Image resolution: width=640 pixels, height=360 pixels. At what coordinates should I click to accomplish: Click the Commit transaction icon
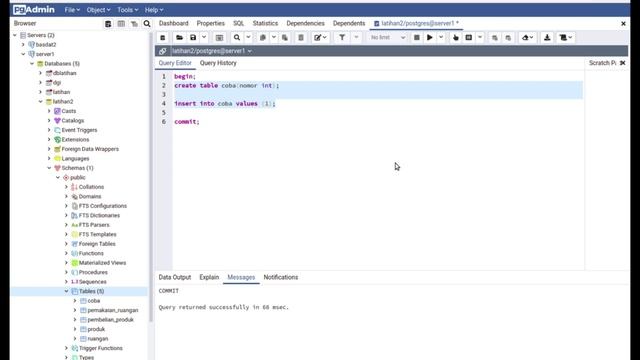[495, 38]
